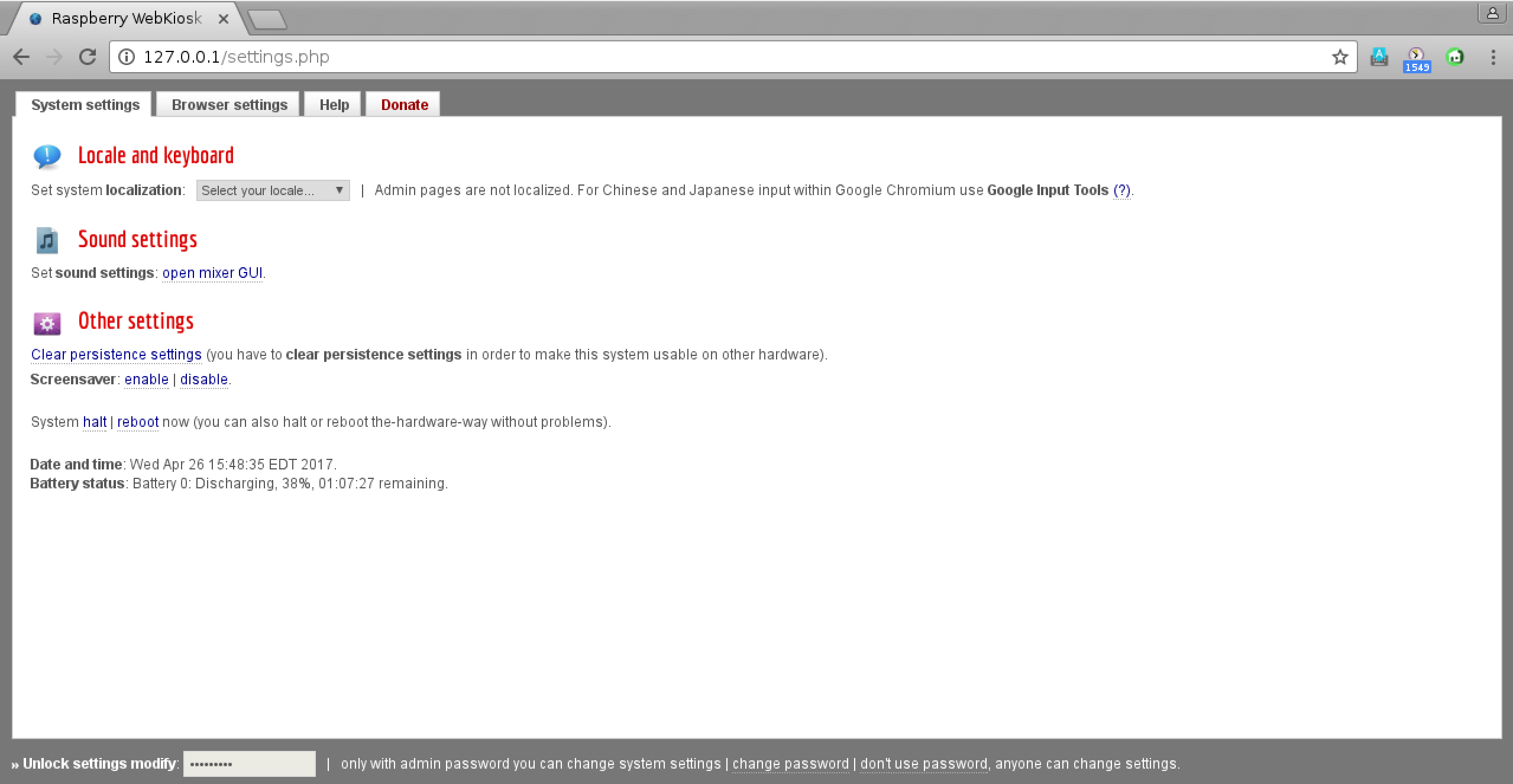Switch to Browser settings tab
Screen dimensions: 1513x784
click(229, 105)
